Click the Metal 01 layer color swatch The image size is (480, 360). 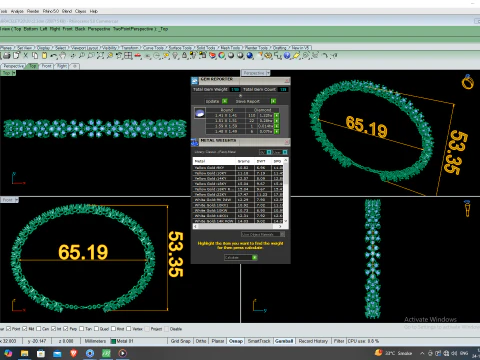coord(113,341)
